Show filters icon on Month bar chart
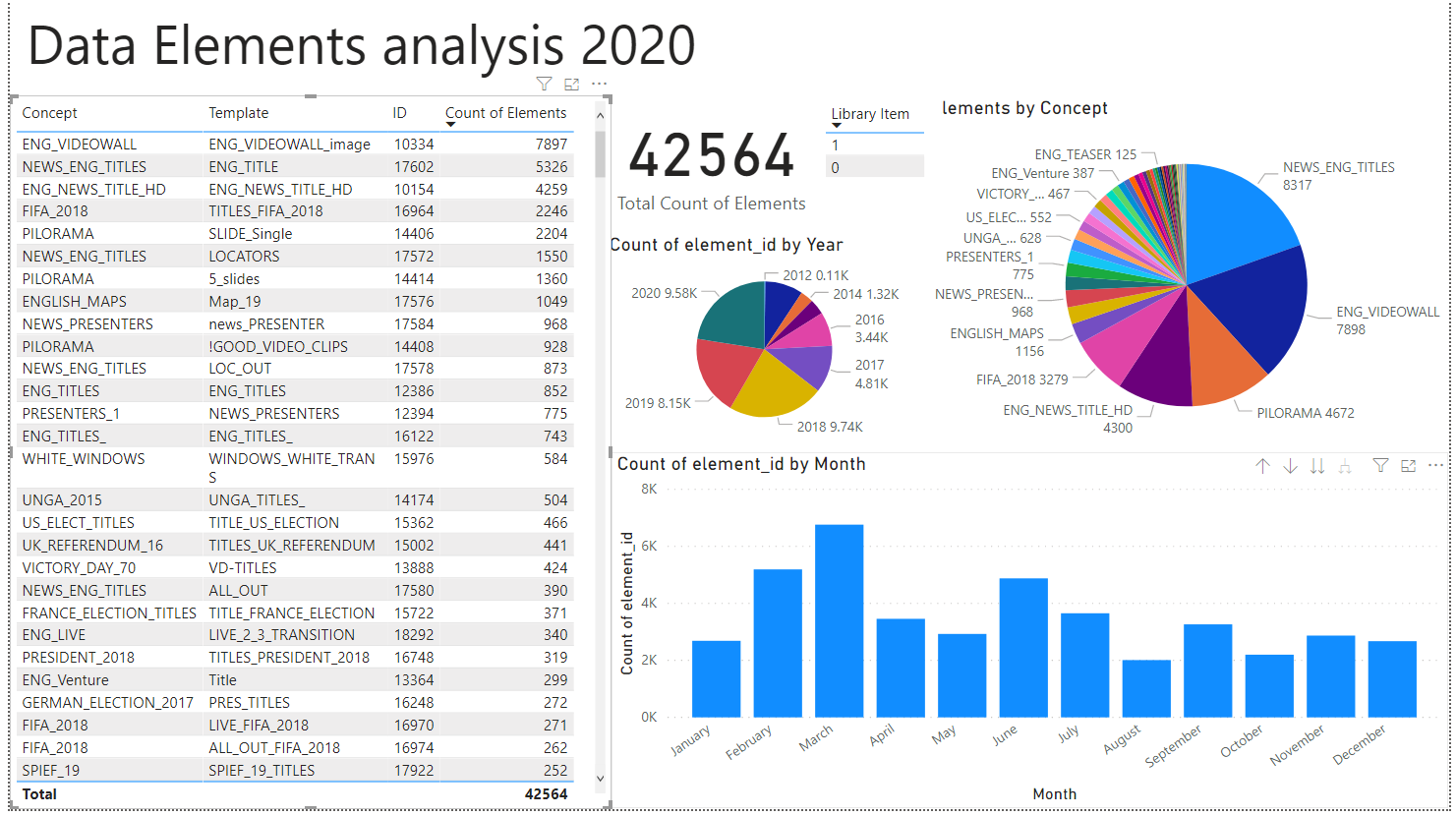 point(1380,466)
